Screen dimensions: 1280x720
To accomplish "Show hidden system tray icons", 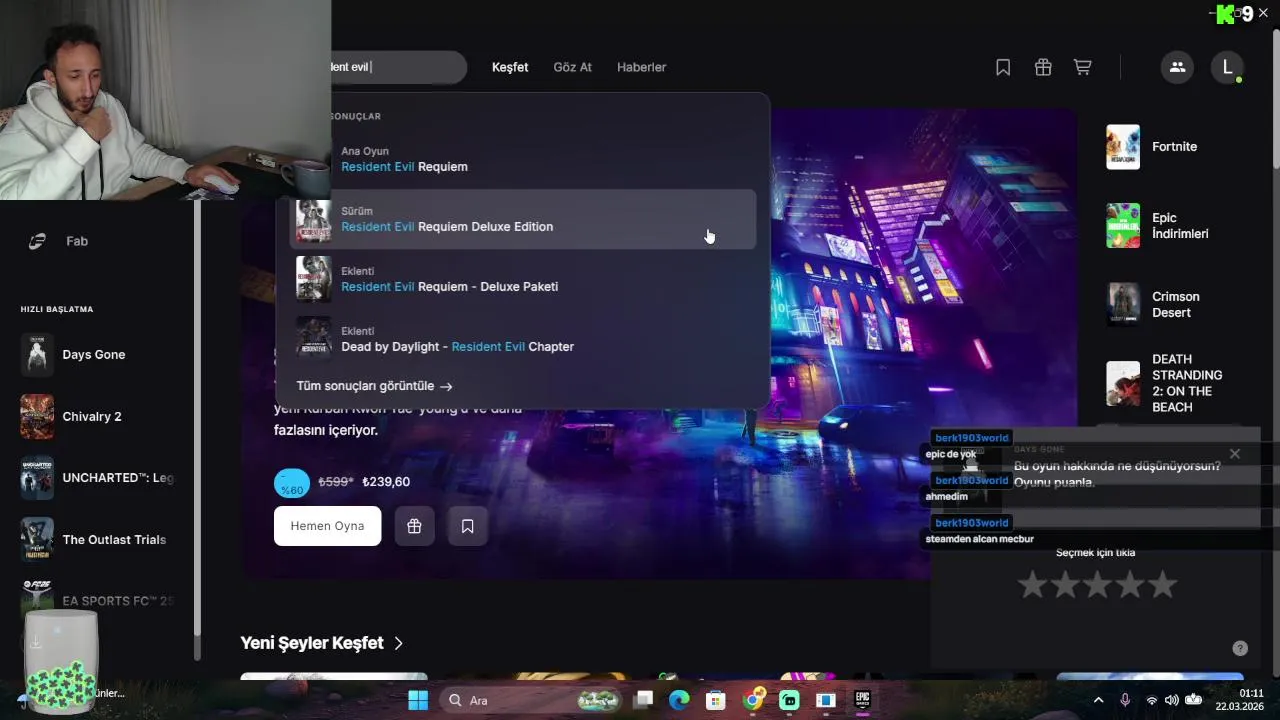I will [1098, 700].
